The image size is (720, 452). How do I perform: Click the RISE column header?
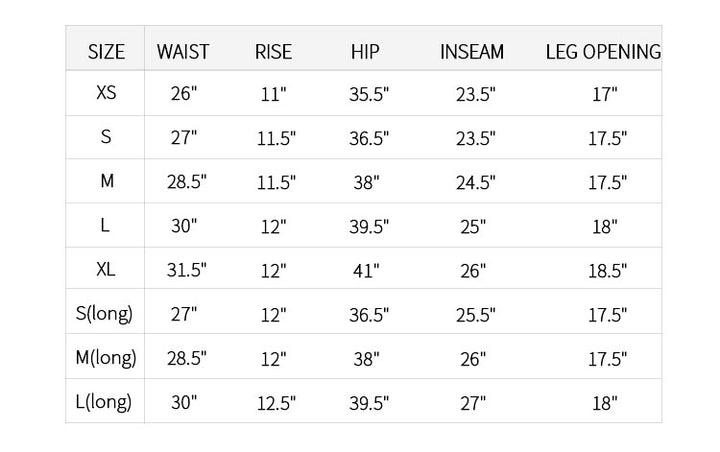pos(273,52)
